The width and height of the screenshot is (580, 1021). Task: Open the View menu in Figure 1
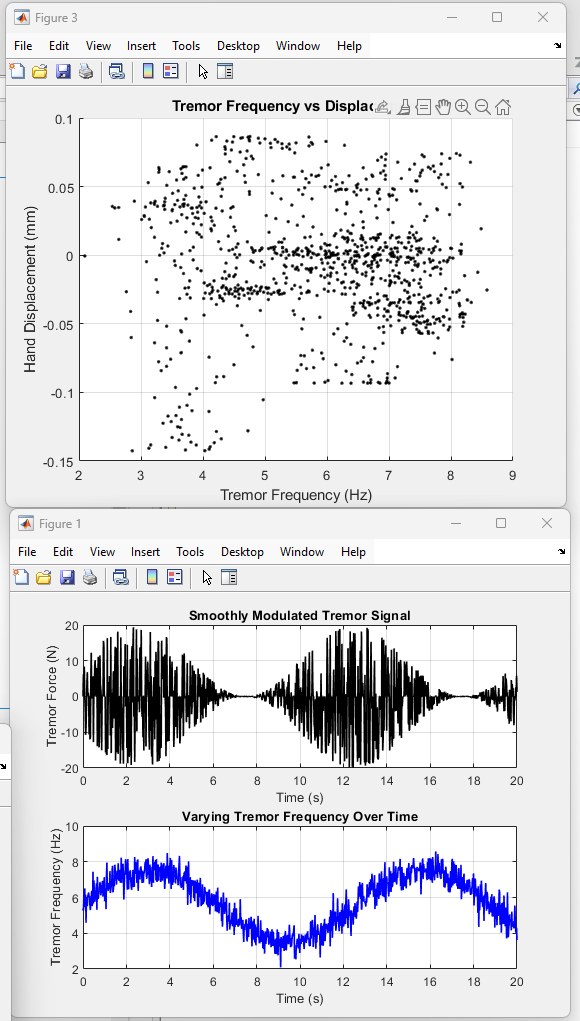pyautogui.click(x=102, y=552)
